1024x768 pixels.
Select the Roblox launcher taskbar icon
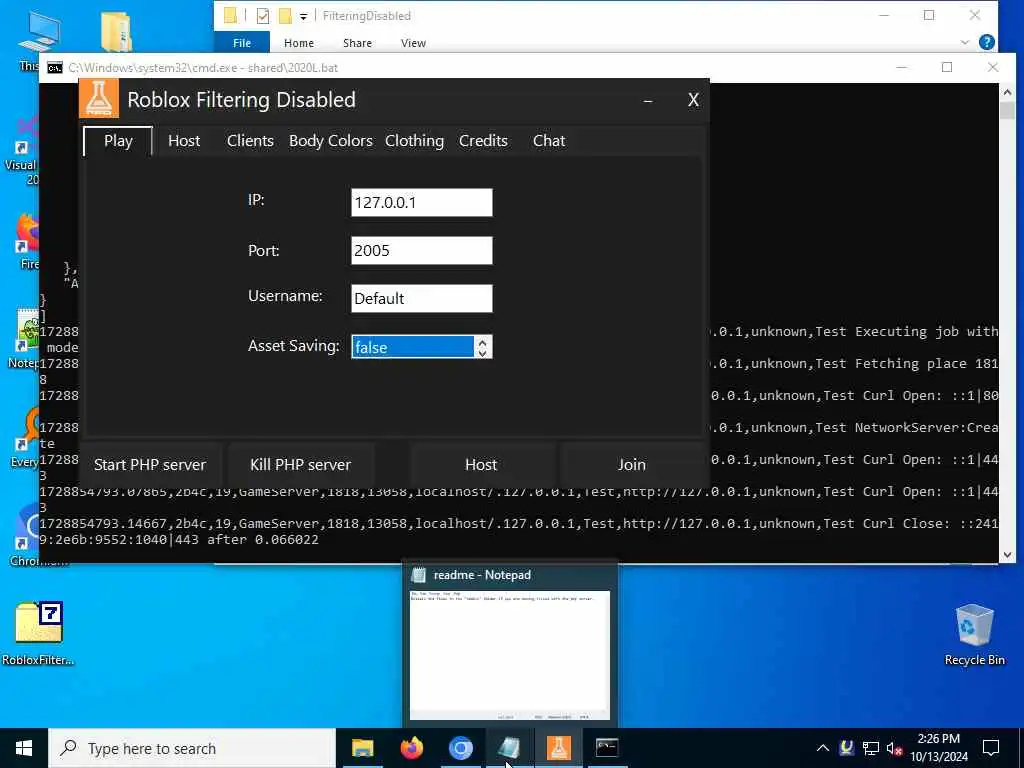coord(558,748)
